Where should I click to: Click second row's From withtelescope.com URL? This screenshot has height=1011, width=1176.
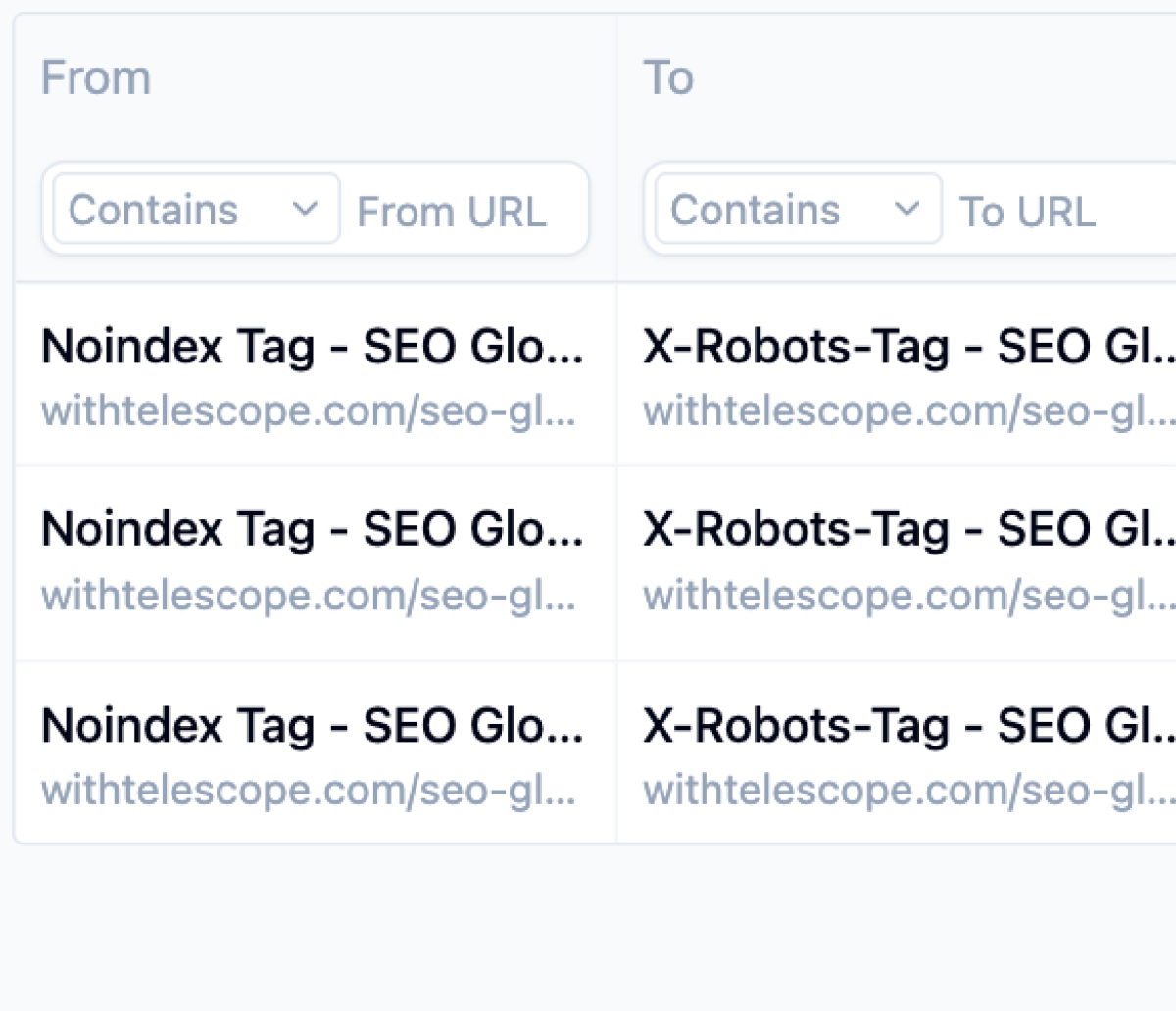click(308, 595)
